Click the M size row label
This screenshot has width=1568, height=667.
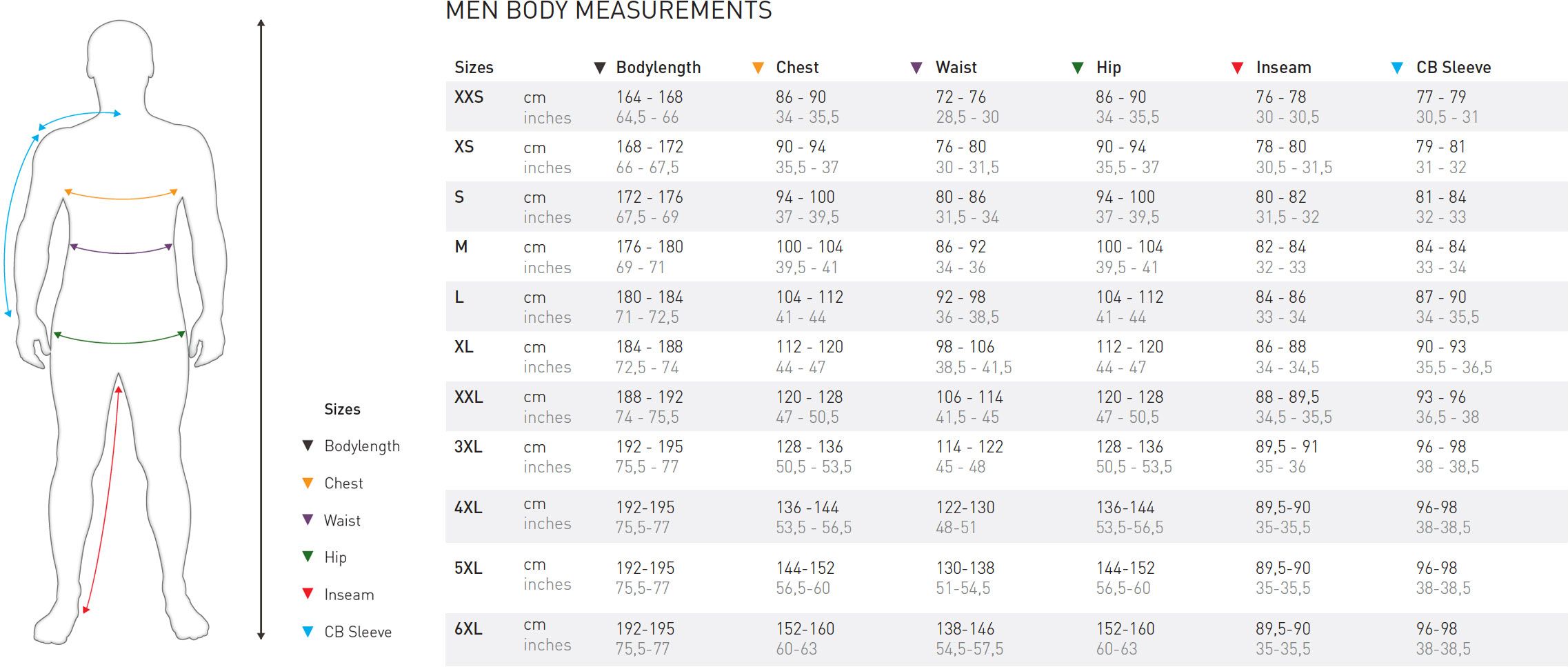[461, 247]
